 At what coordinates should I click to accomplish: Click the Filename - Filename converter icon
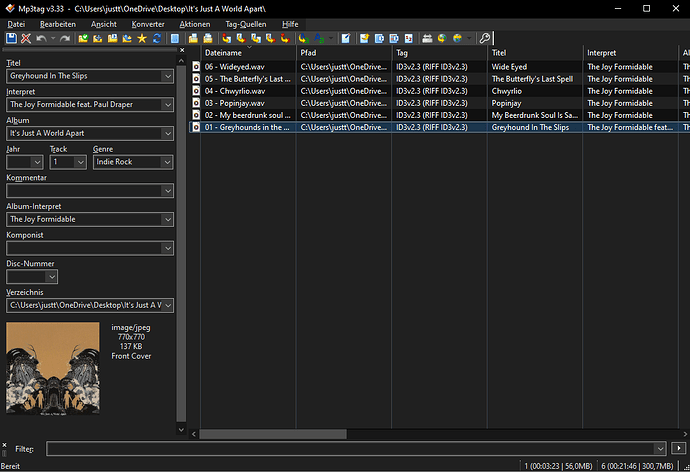(256, 38)
